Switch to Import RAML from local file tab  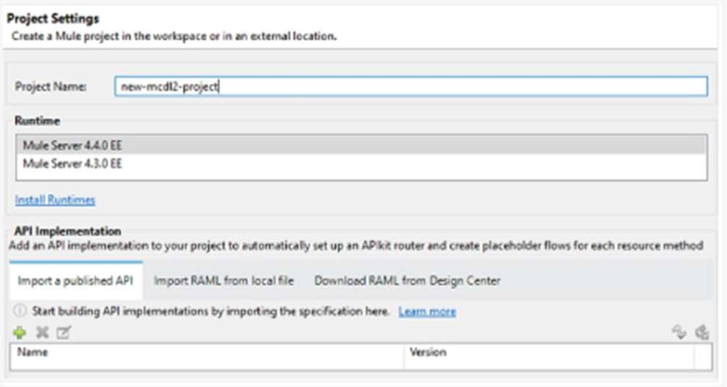point(223,280)
